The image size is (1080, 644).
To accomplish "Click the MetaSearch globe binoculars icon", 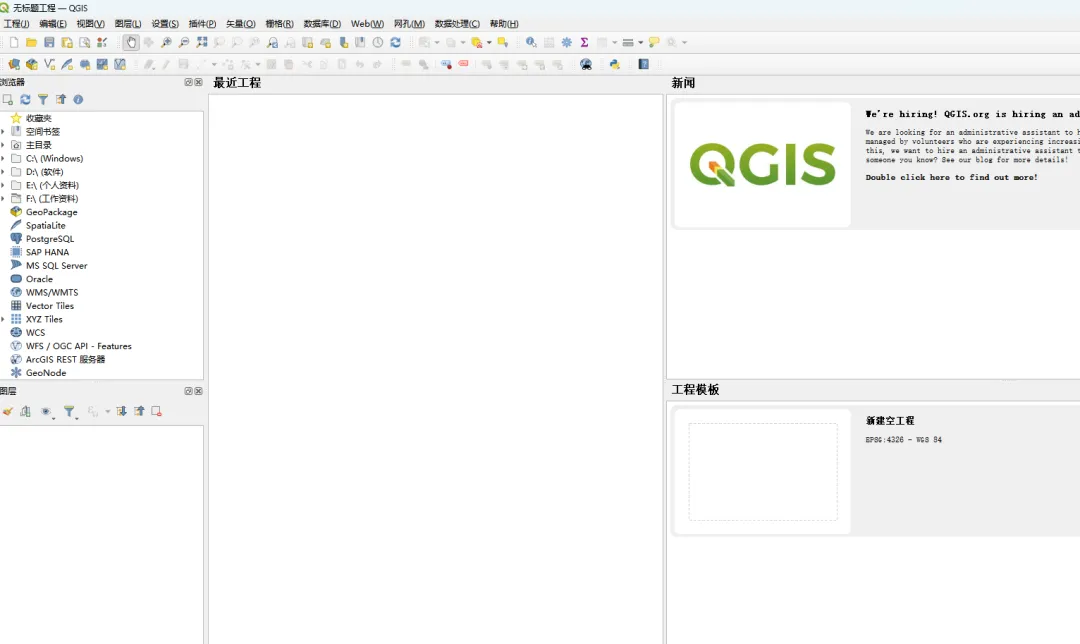I will (586, 64).
